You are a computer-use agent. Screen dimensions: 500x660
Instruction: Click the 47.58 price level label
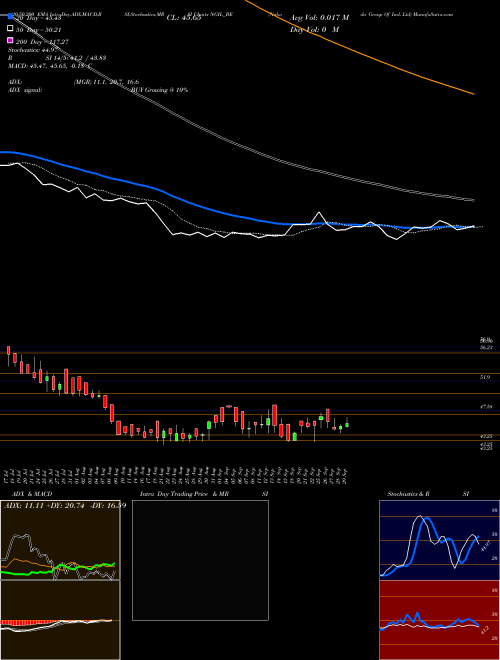pos(486,407)
